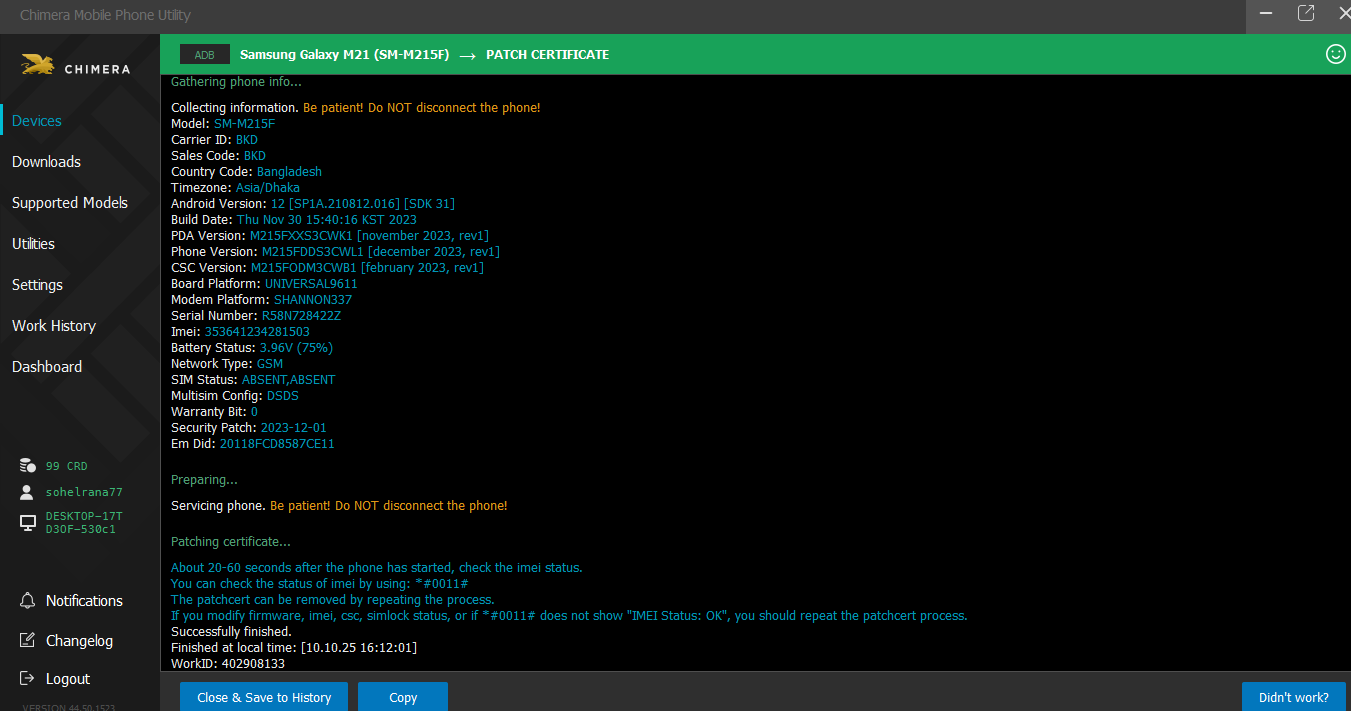This screenshot has width=1351, height=711.
Task: Click the user profile icon
Action: click(28, 492)
